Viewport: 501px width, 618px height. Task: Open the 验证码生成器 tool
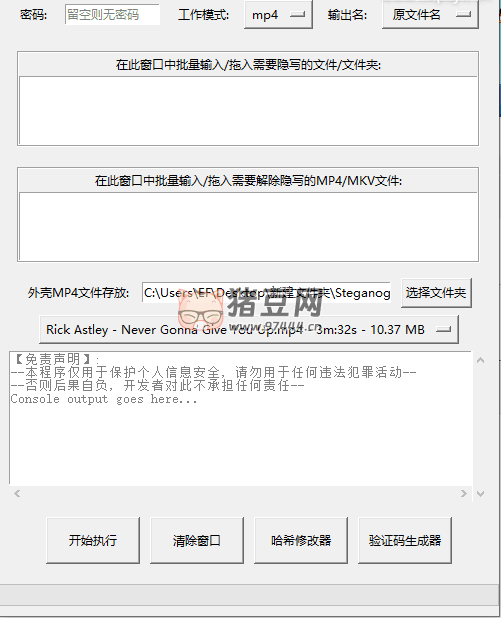tap(405, 540)
